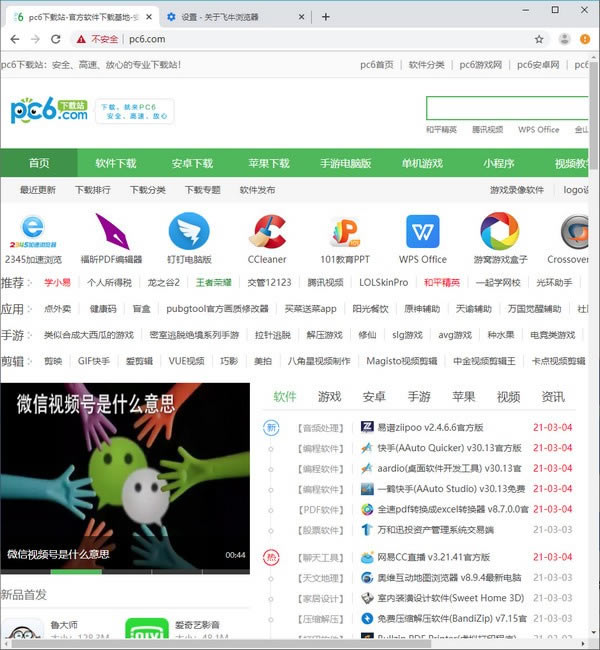
Task: Click the 奥维互动地图浏览器 icon
Action: click(x=367, y=577)
